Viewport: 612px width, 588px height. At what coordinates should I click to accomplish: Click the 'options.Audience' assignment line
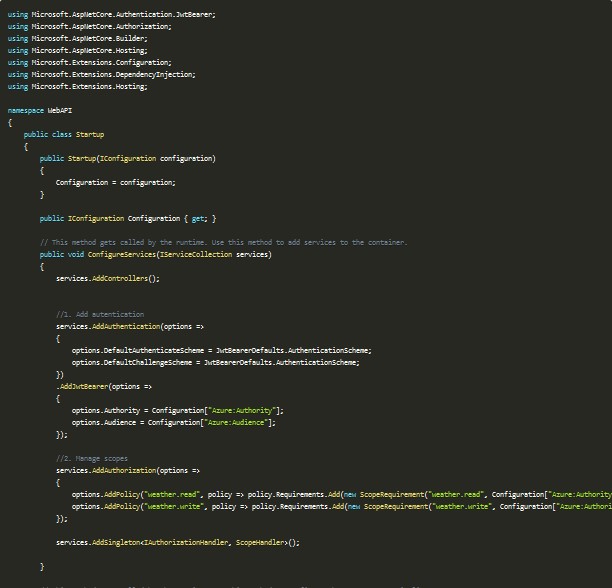coord(174,423)
